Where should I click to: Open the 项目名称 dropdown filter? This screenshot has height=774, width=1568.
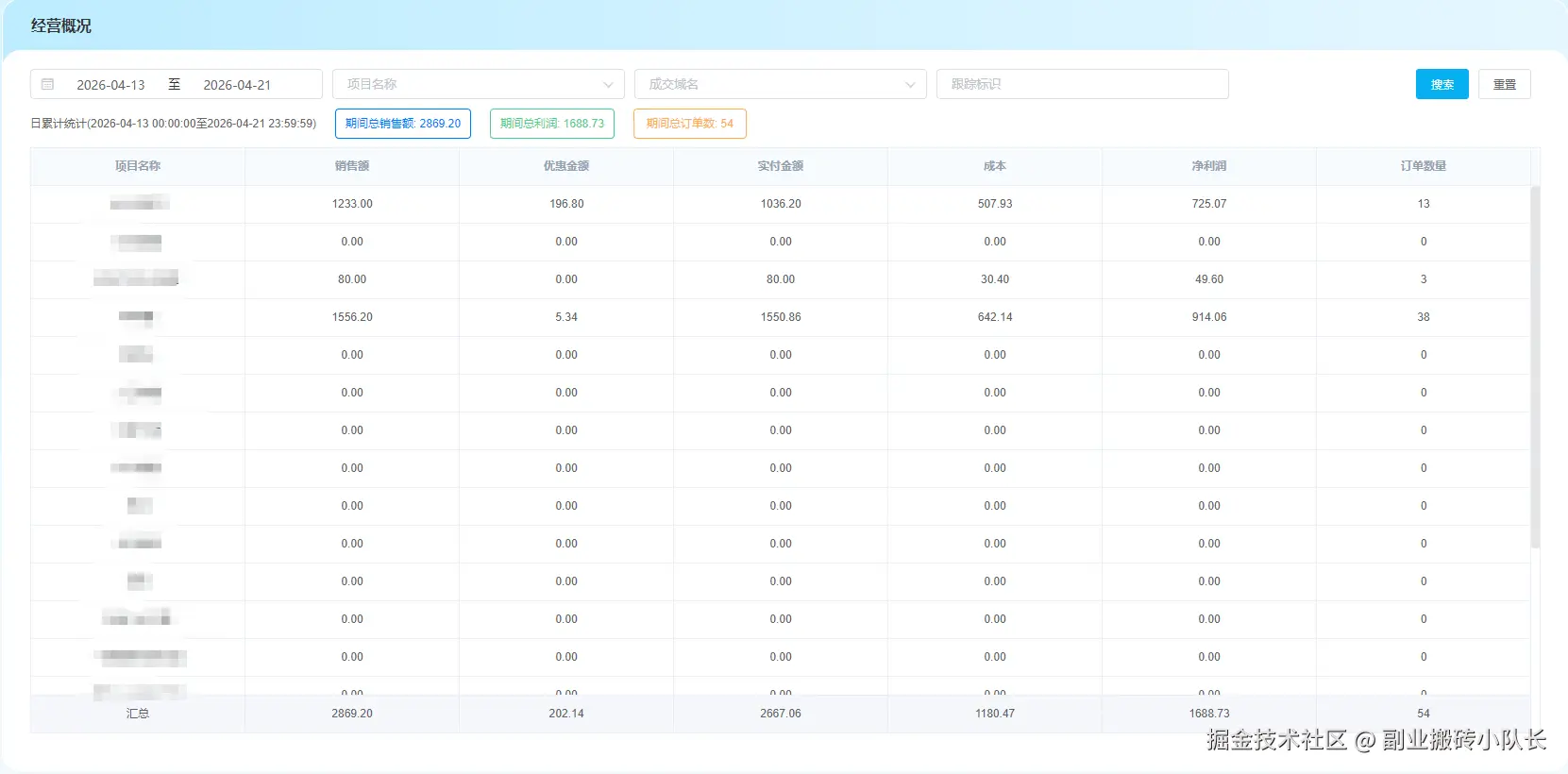(478, 84)
